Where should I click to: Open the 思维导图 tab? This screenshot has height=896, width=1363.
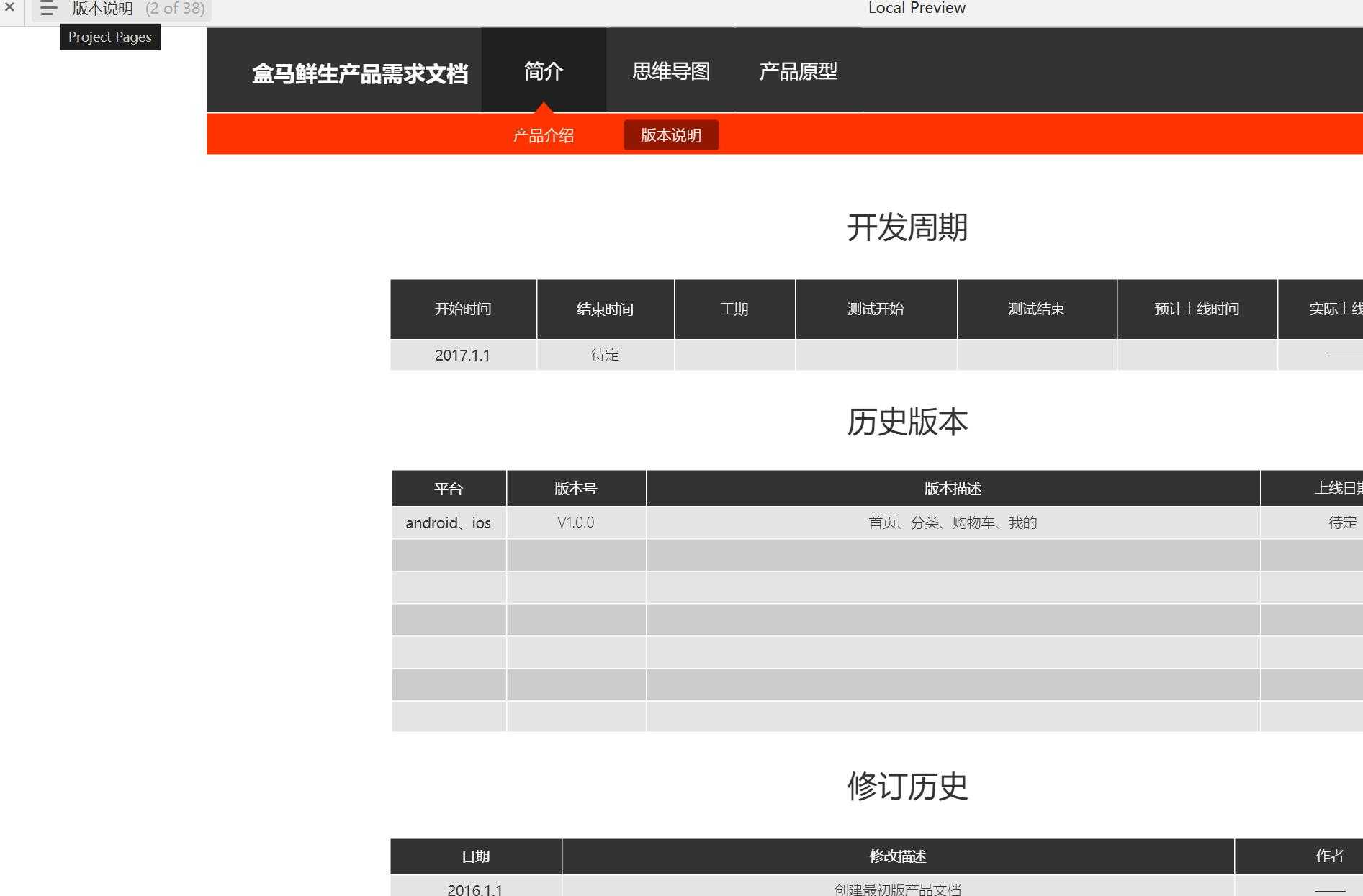(x=670, y=71)
